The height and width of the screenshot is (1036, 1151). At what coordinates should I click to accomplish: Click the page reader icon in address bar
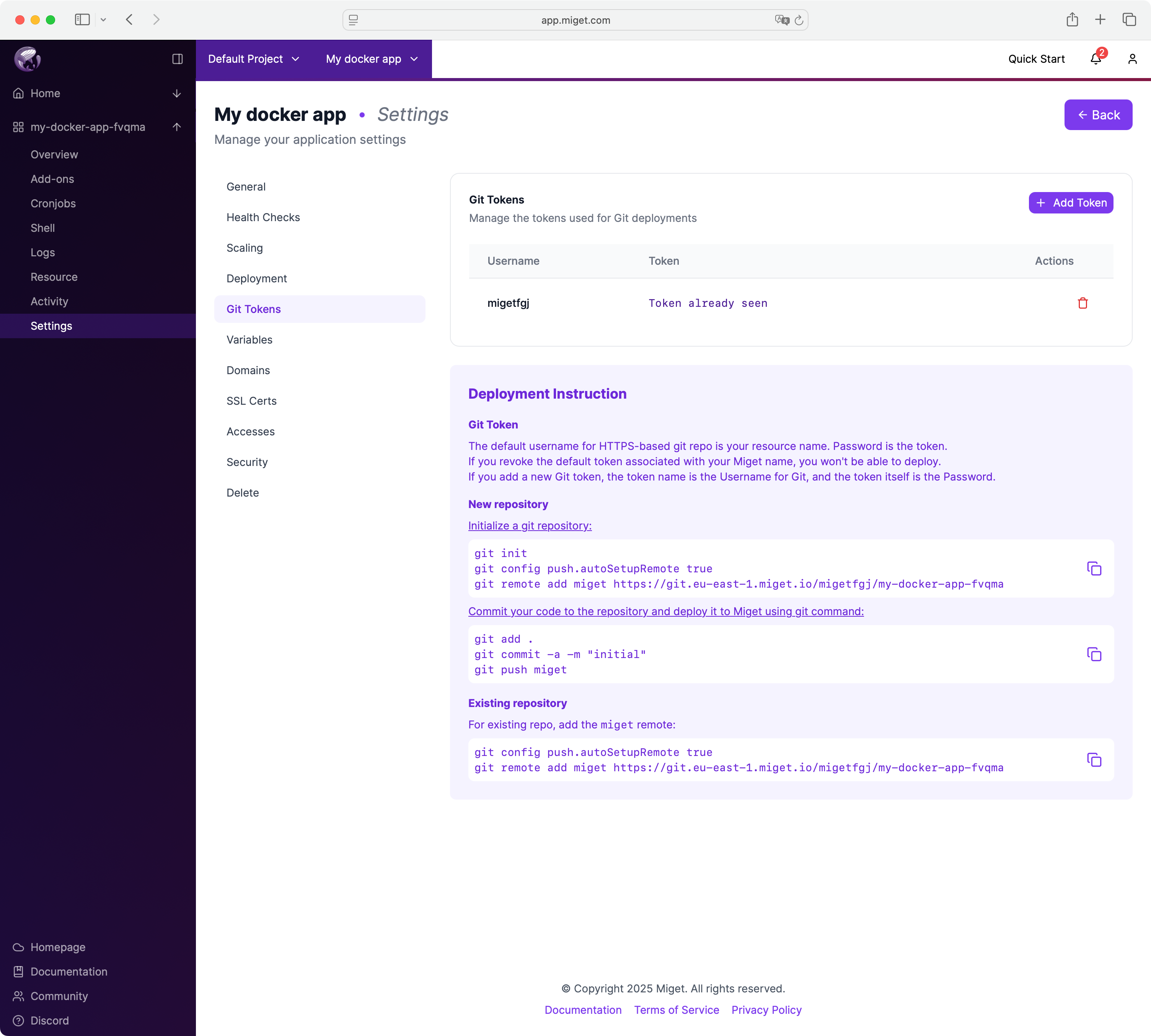coord(353,20)
